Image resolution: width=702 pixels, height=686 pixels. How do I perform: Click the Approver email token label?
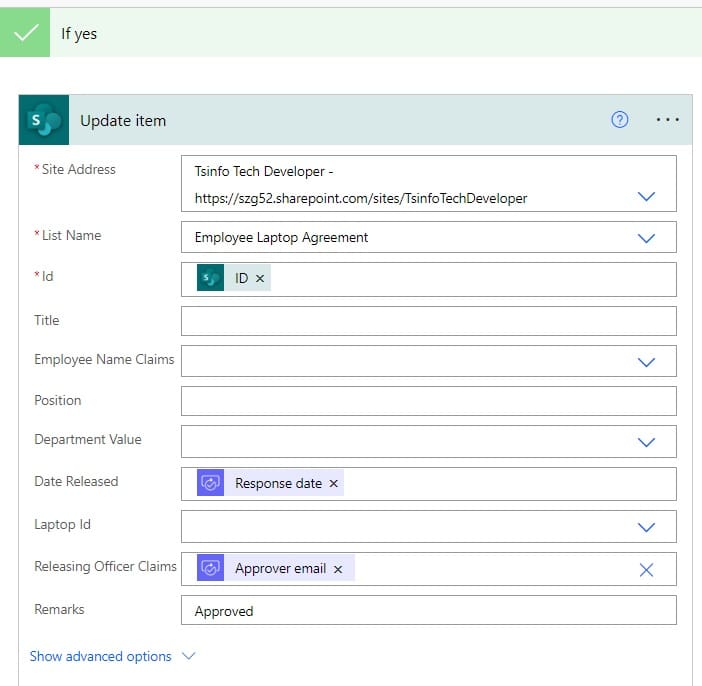coord(281,569)
